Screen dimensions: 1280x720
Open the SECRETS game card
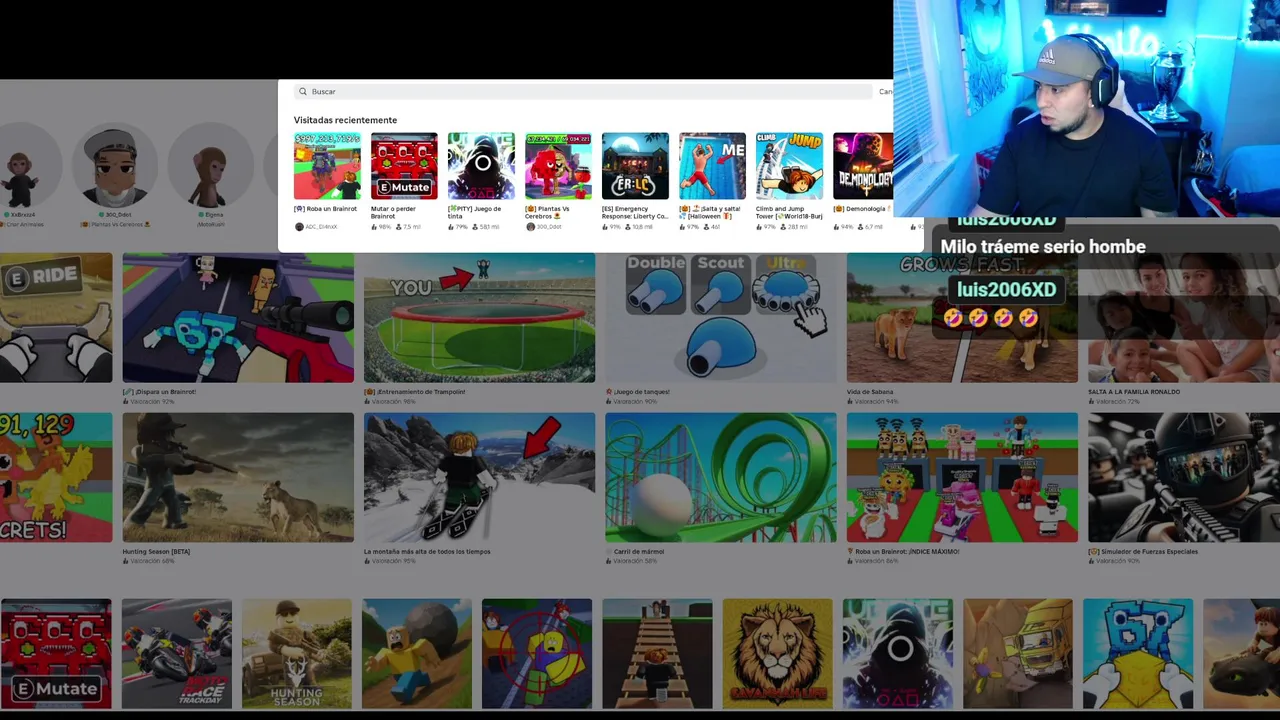pyautogui.click(x=56, y=478)
